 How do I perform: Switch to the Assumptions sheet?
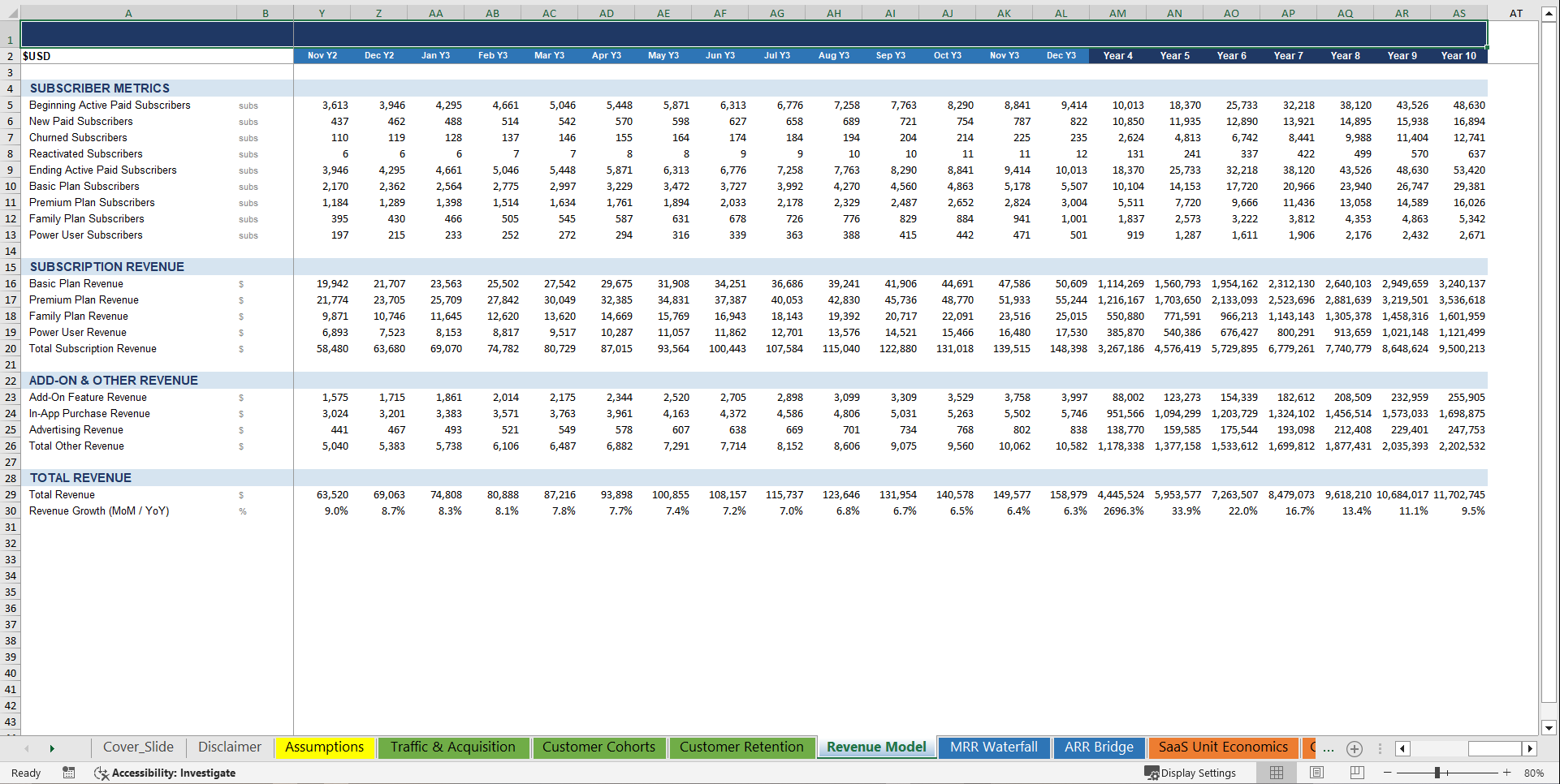point(324,747)
